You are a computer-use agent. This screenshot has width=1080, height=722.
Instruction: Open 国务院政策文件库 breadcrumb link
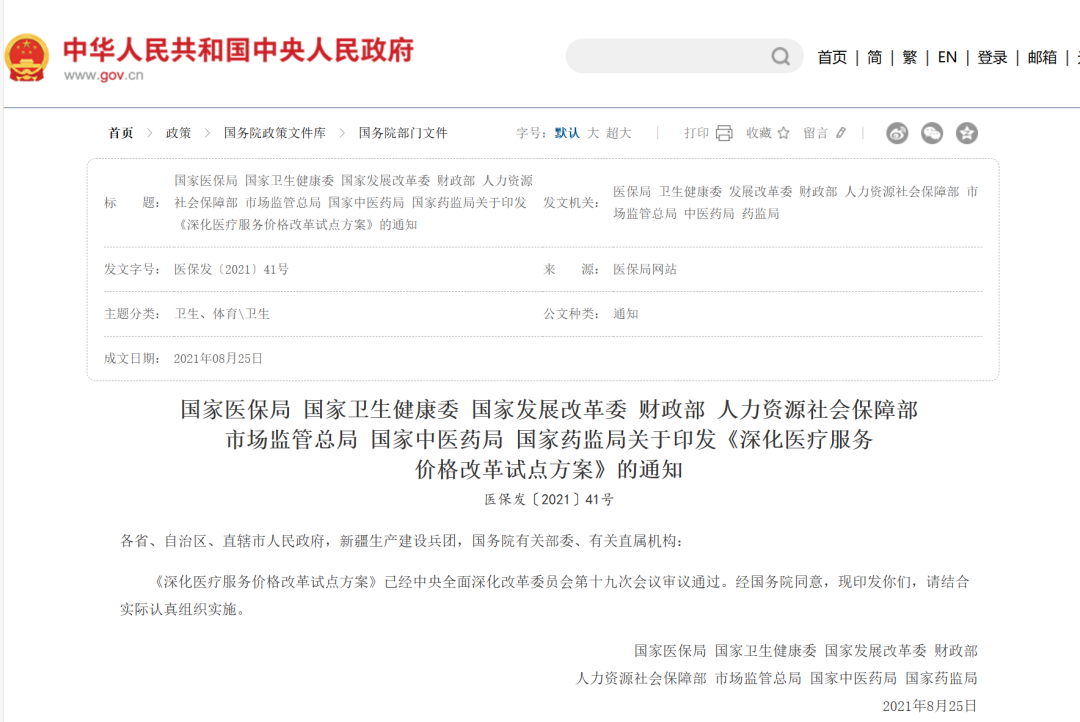tap(274, 133)
